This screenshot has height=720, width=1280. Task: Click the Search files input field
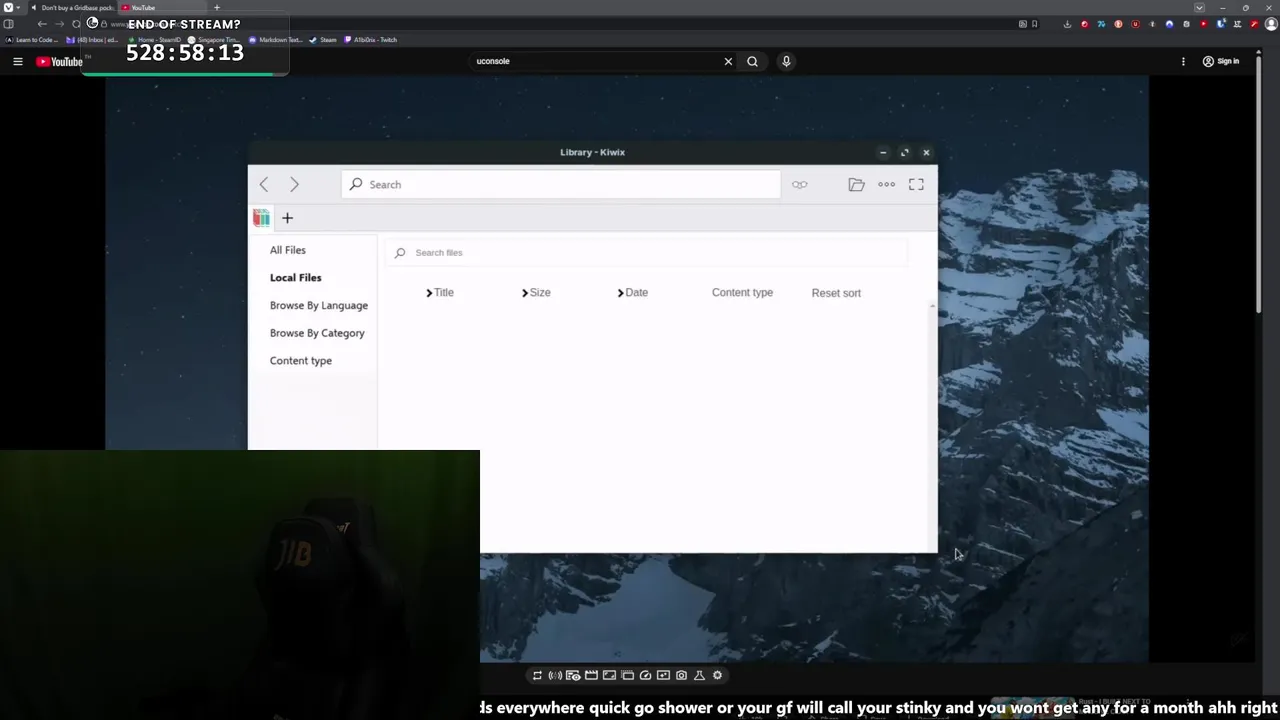click(646, 253)
